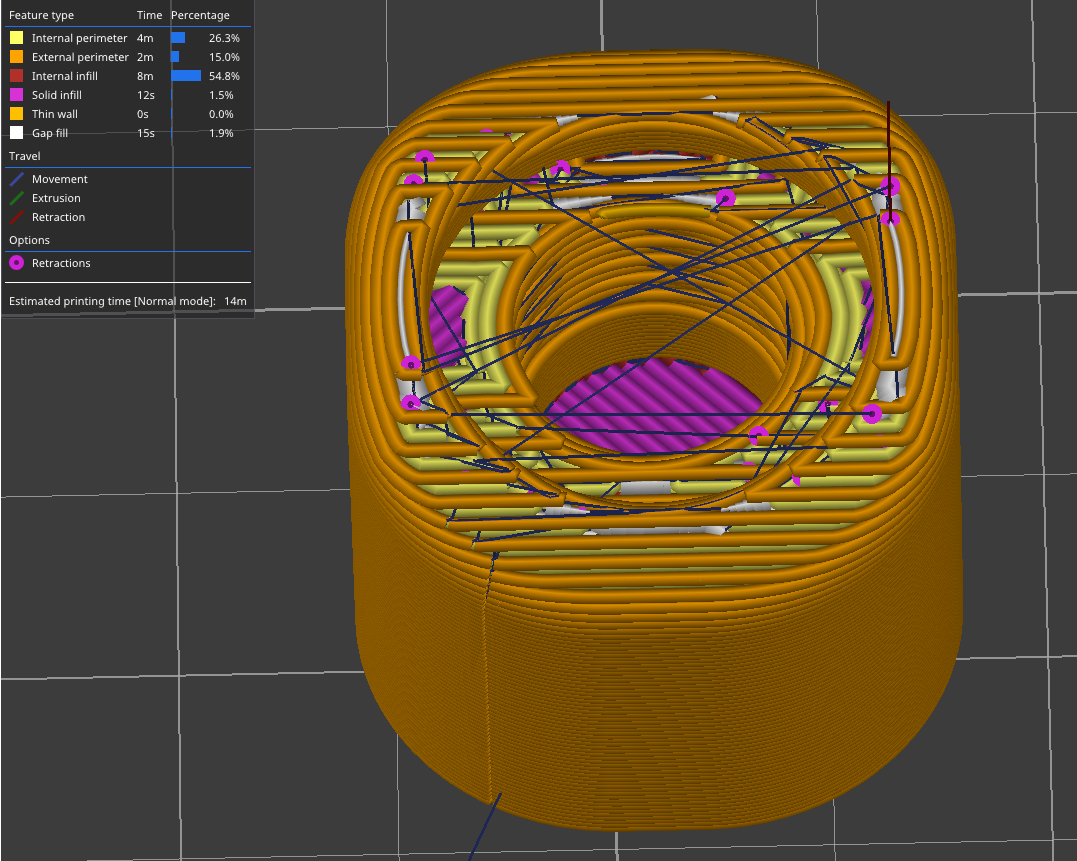This screenshot has width=1077, height=861.
Task: Toggle Internal infill red color swatch
Action: pos(16,76)
